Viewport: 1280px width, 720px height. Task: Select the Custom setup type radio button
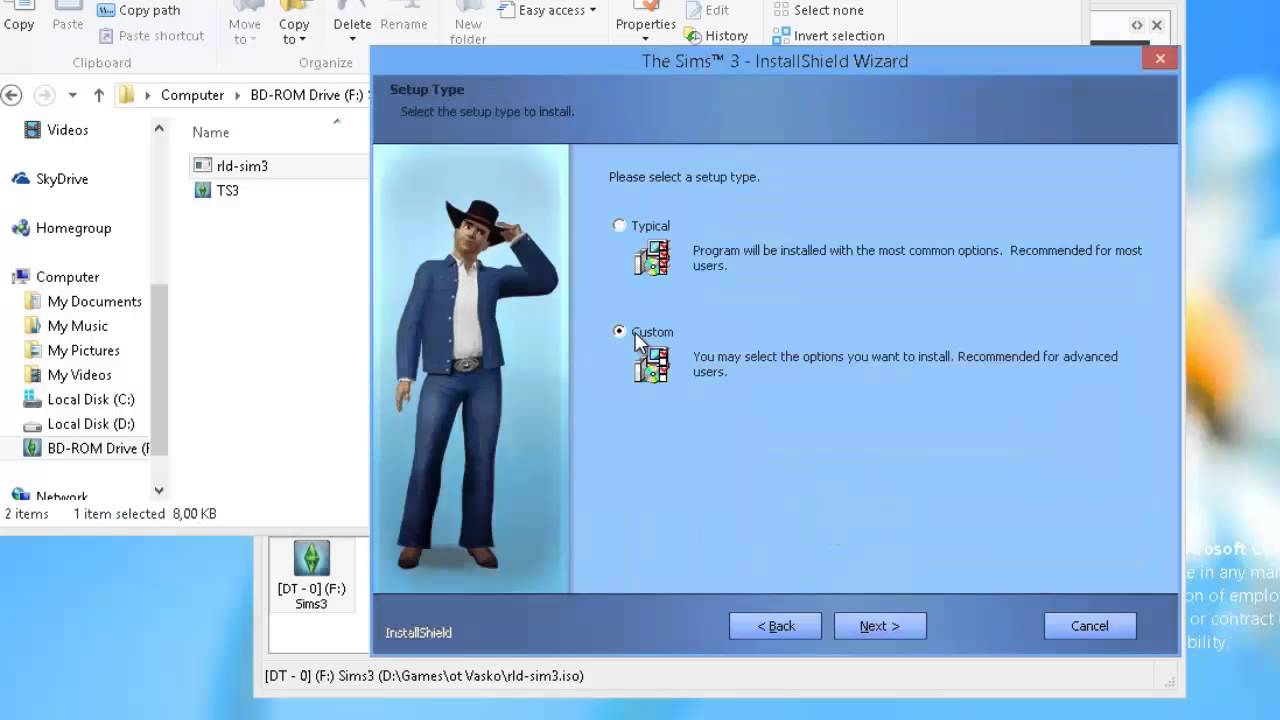619,331
